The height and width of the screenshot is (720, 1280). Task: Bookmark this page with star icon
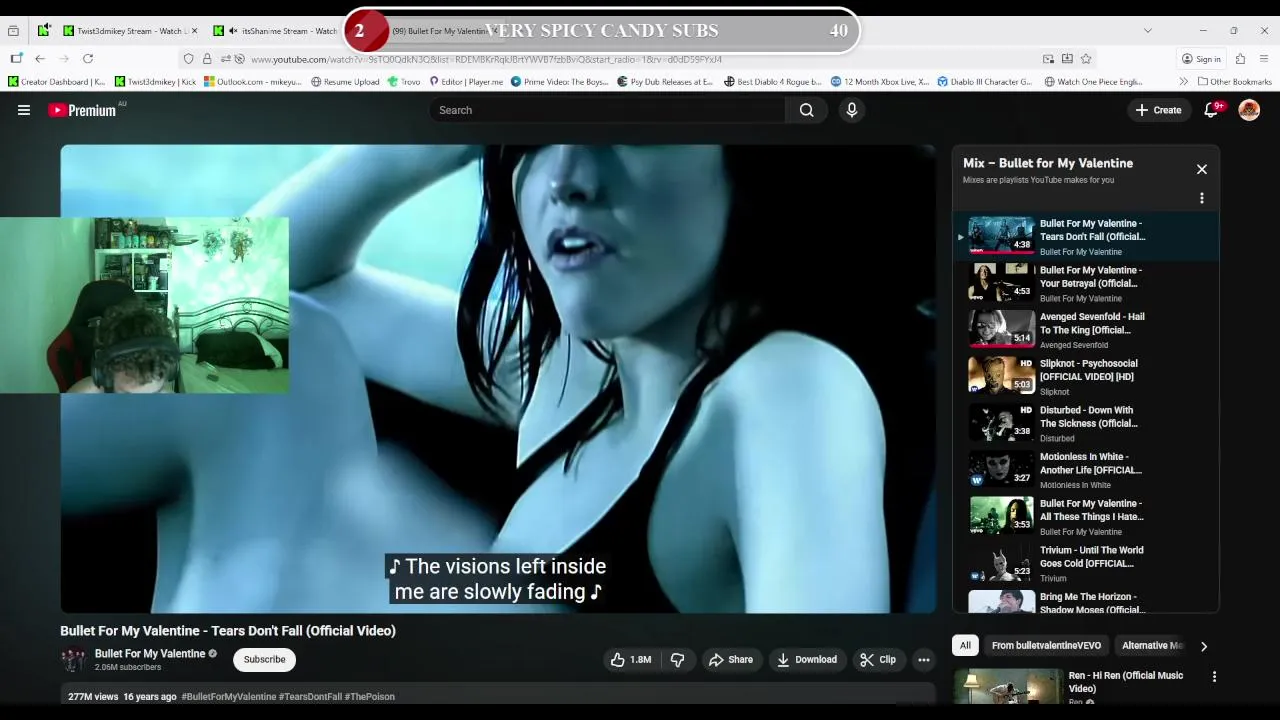pos(1086,59)
